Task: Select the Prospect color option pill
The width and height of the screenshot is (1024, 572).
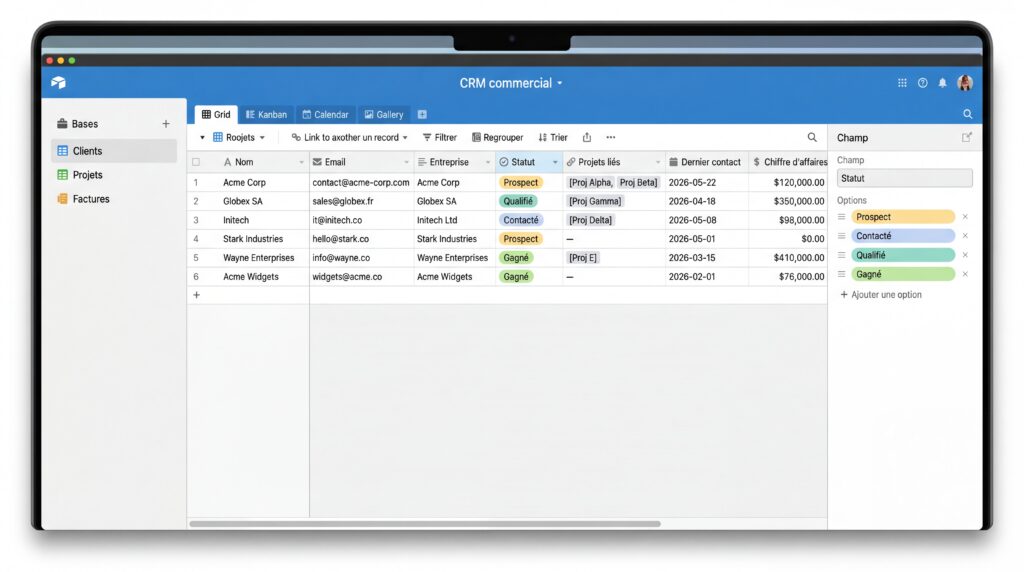Action: pos(903,217)
